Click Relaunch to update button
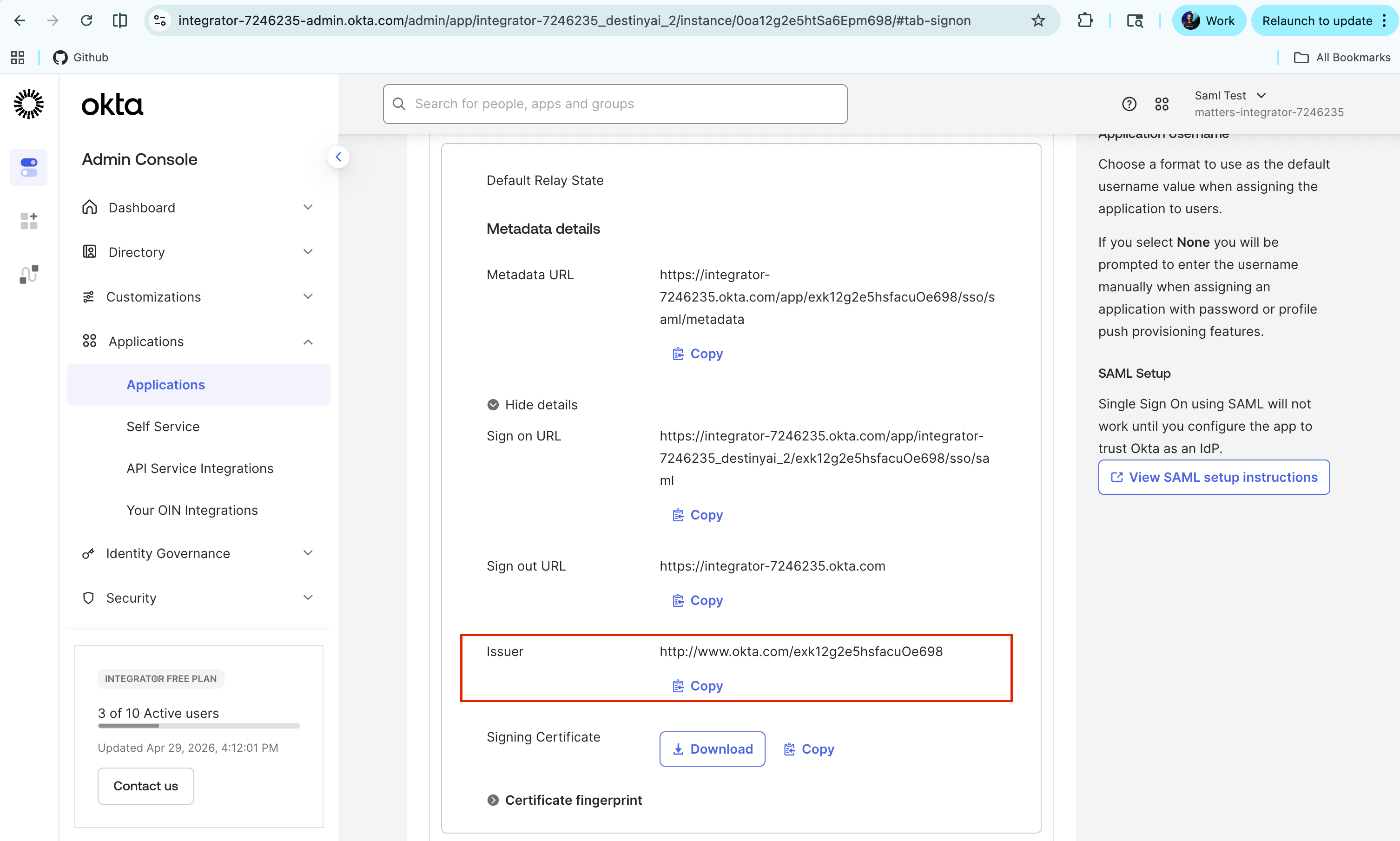 point(1317,21)
